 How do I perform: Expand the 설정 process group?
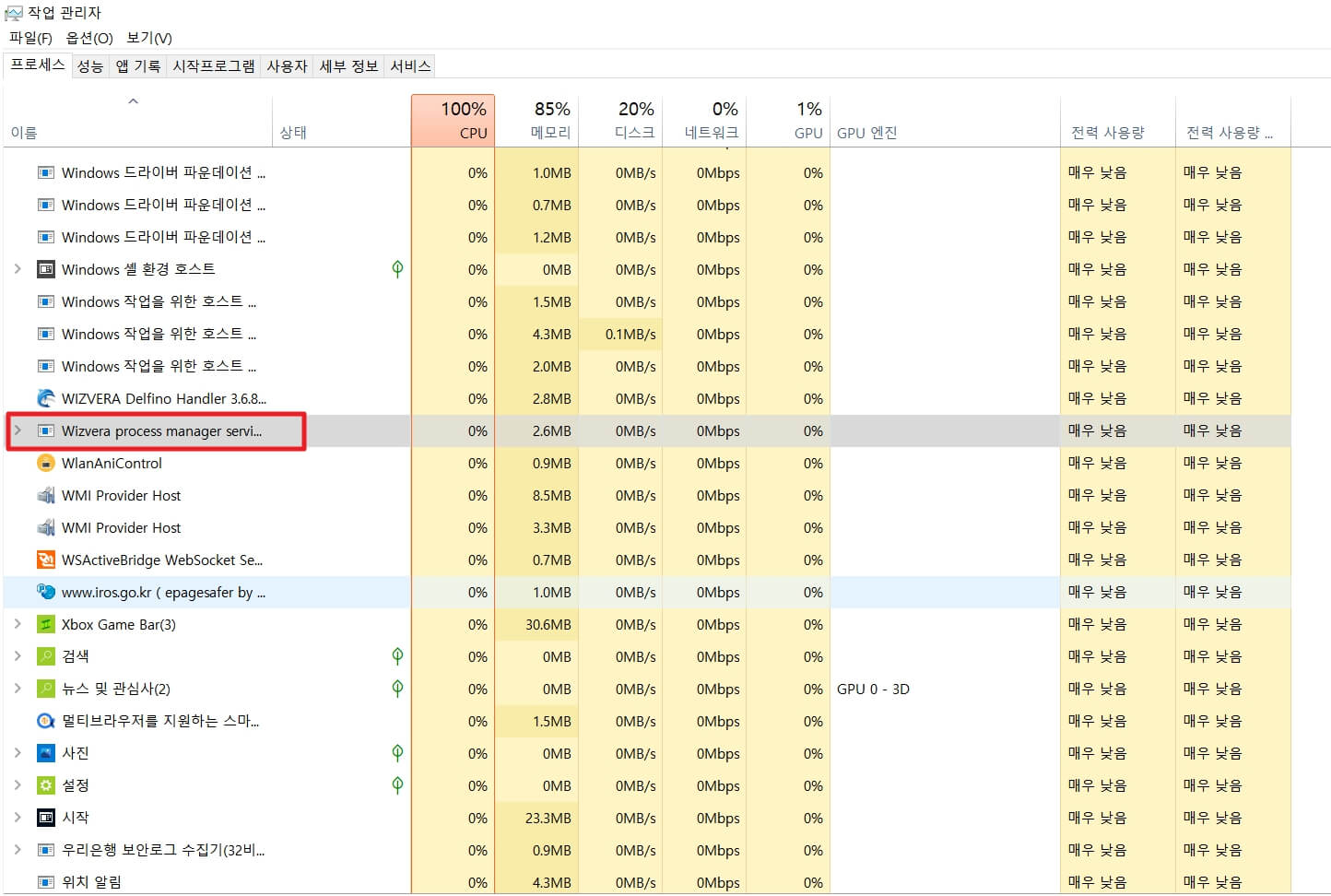point(18,785)
